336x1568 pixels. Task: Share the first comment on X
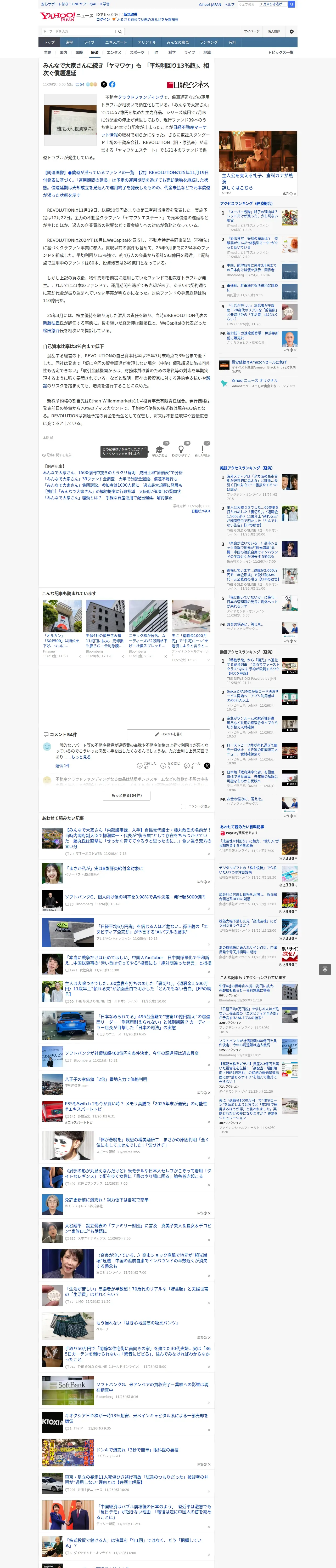point(207,766)
